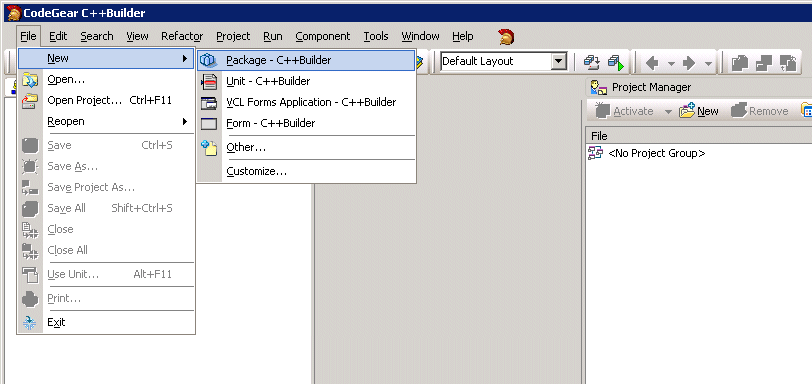Click Remove button in Project Manager

point(760,111)
